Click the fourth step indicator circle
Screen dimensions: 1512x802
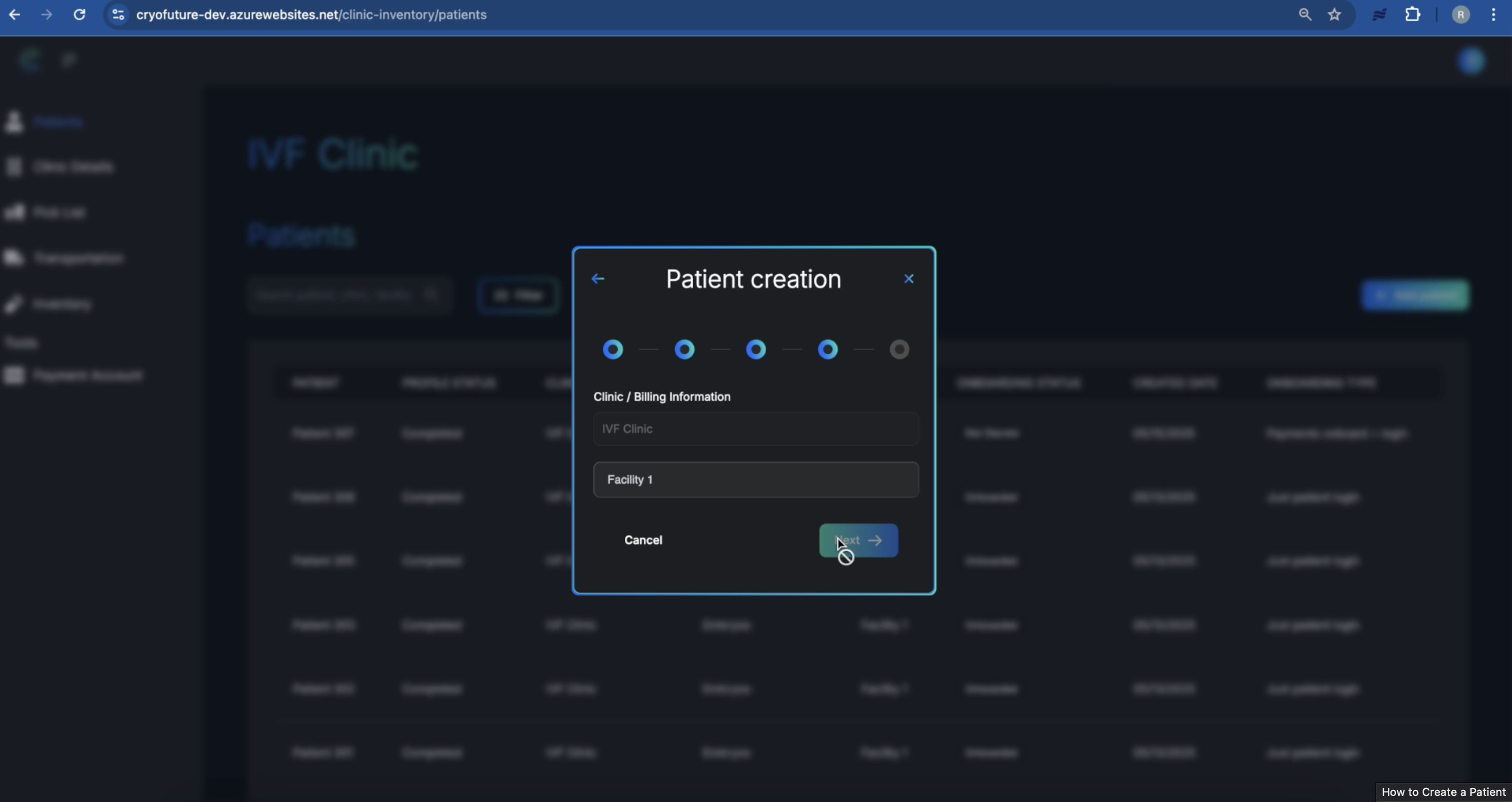click(x=828, y=350)
